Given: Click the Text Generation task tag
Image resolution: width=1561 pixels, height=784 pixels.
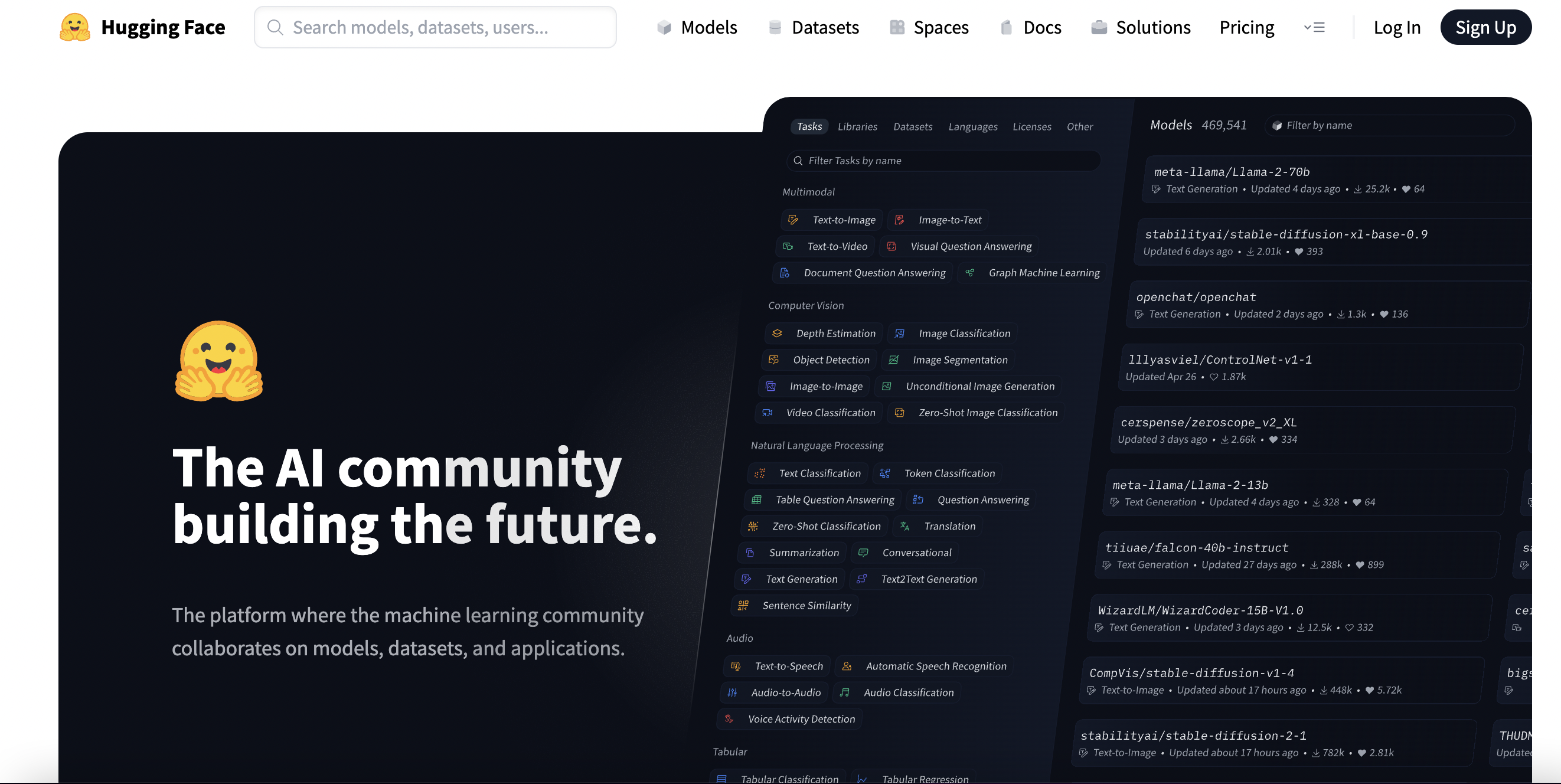Looking at the screenshot, I should click(789, 579).
